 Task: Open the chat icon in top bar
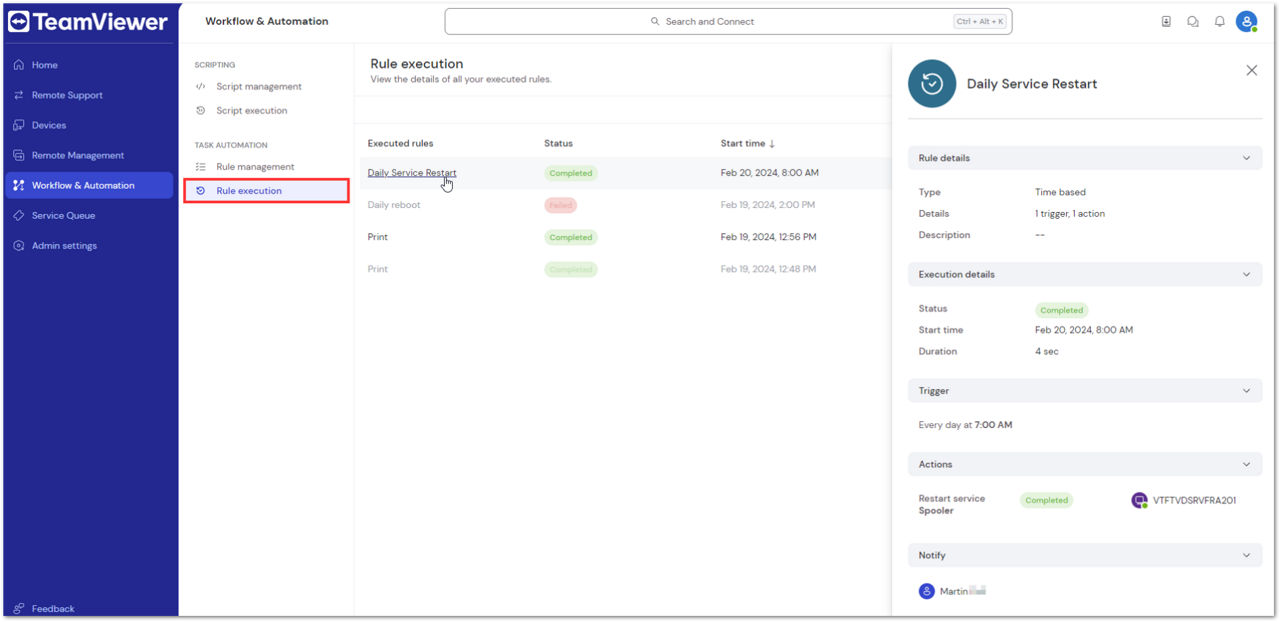(x=1193, y=21)
